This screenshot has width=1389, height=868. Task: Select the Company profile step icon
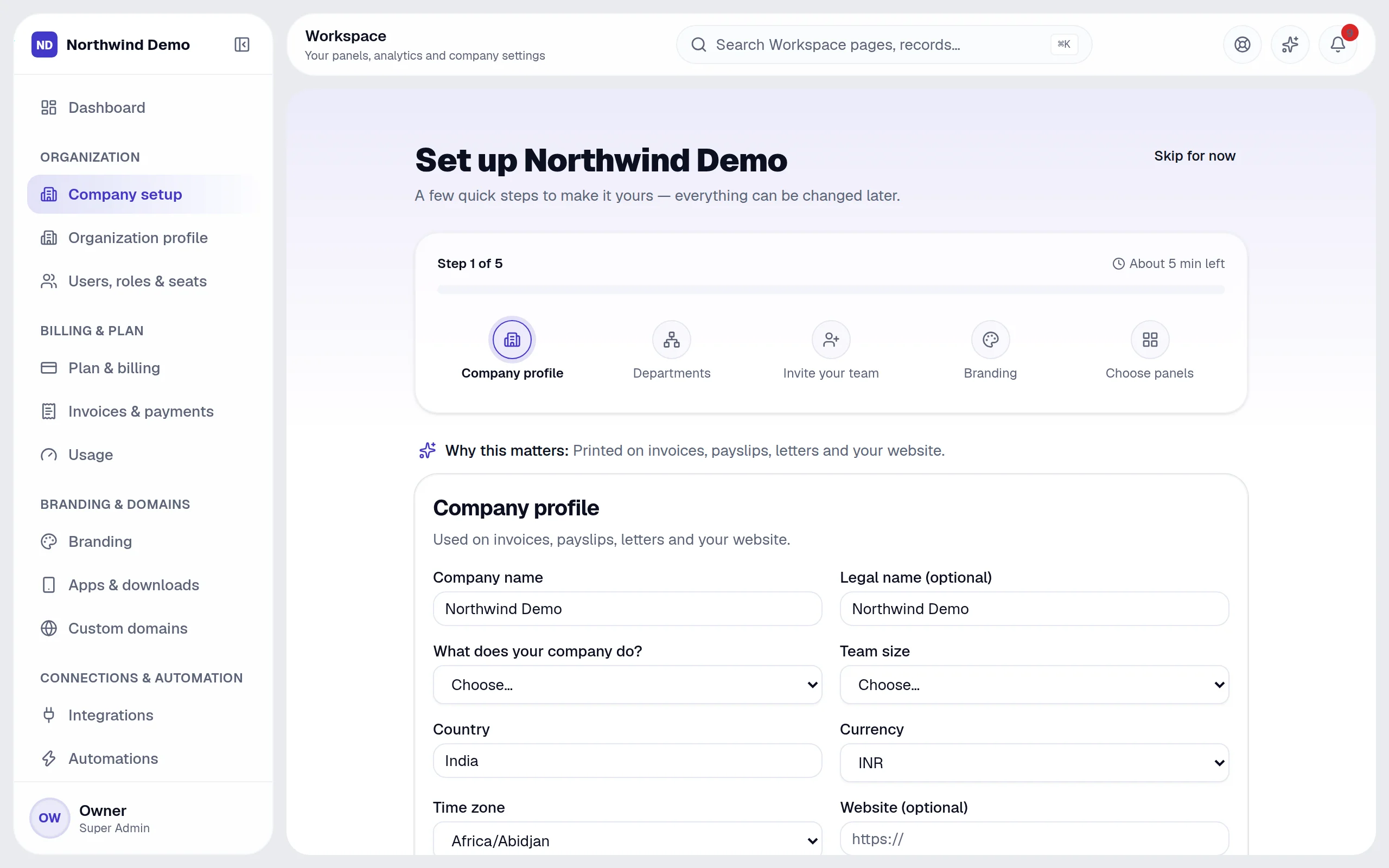point(512,339)
